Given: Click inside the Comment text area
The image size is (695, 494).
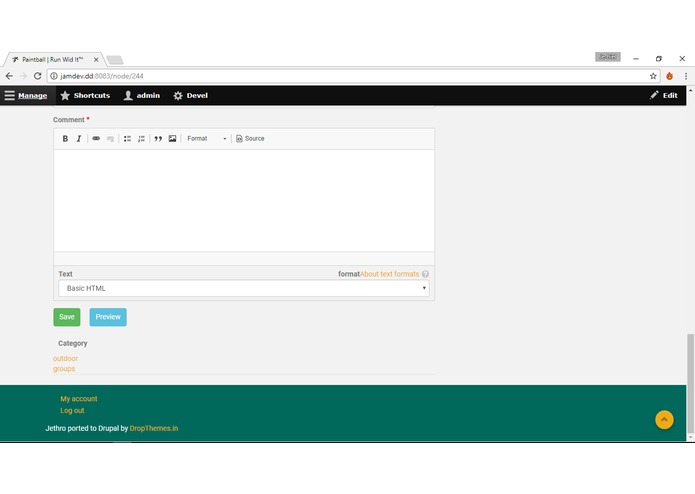Looking at the screenshot, I should coord(244,200).
